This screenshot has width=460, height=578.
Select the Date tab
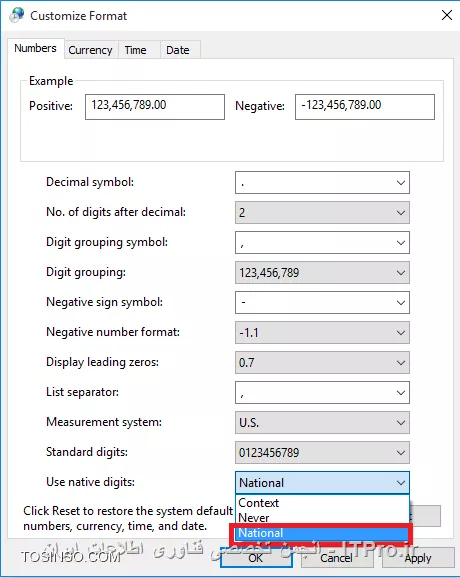(178, 50)
